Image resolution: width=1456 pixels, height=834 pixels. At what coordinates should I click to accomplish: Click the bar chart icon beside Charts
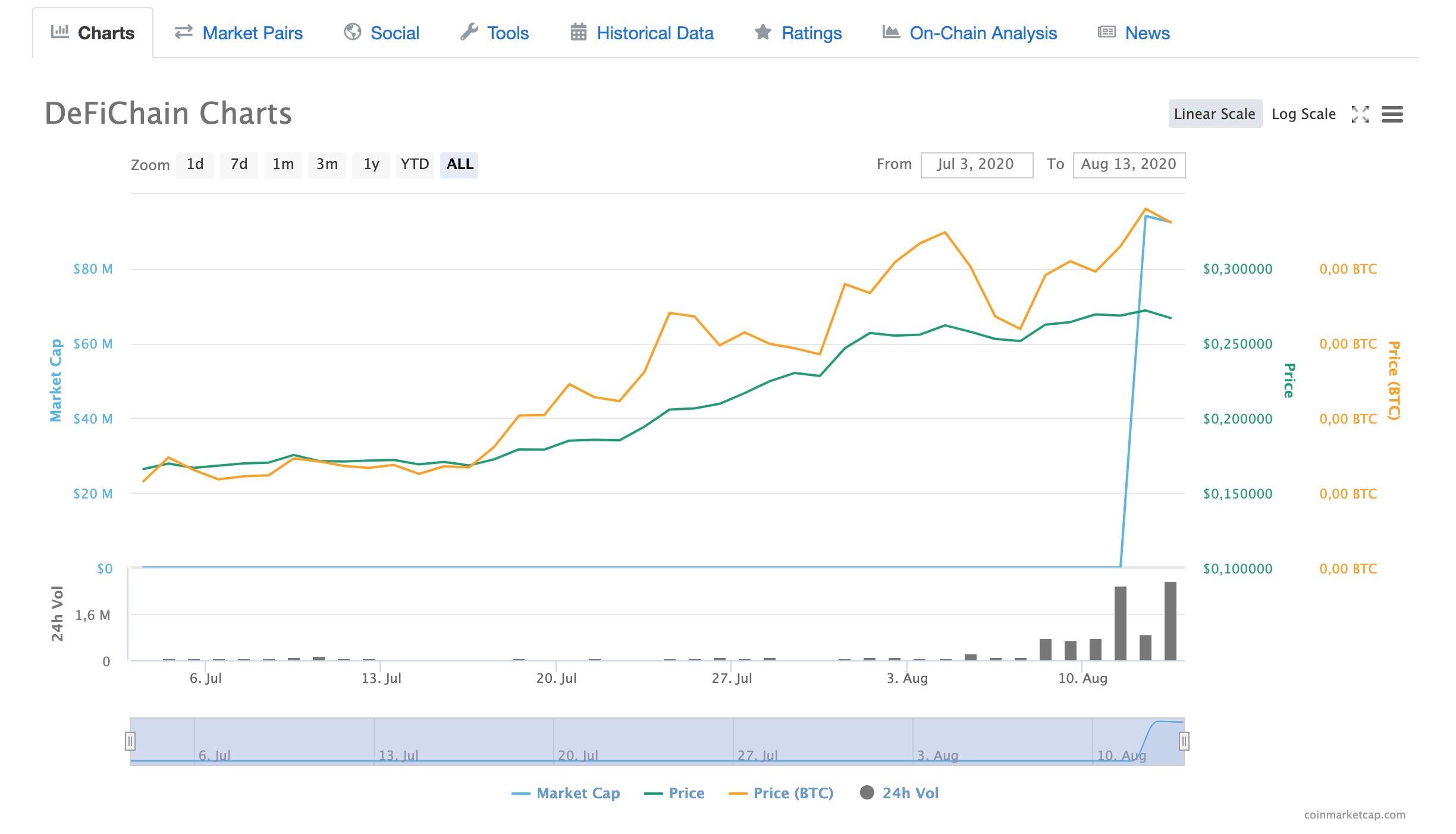[60, 32]
